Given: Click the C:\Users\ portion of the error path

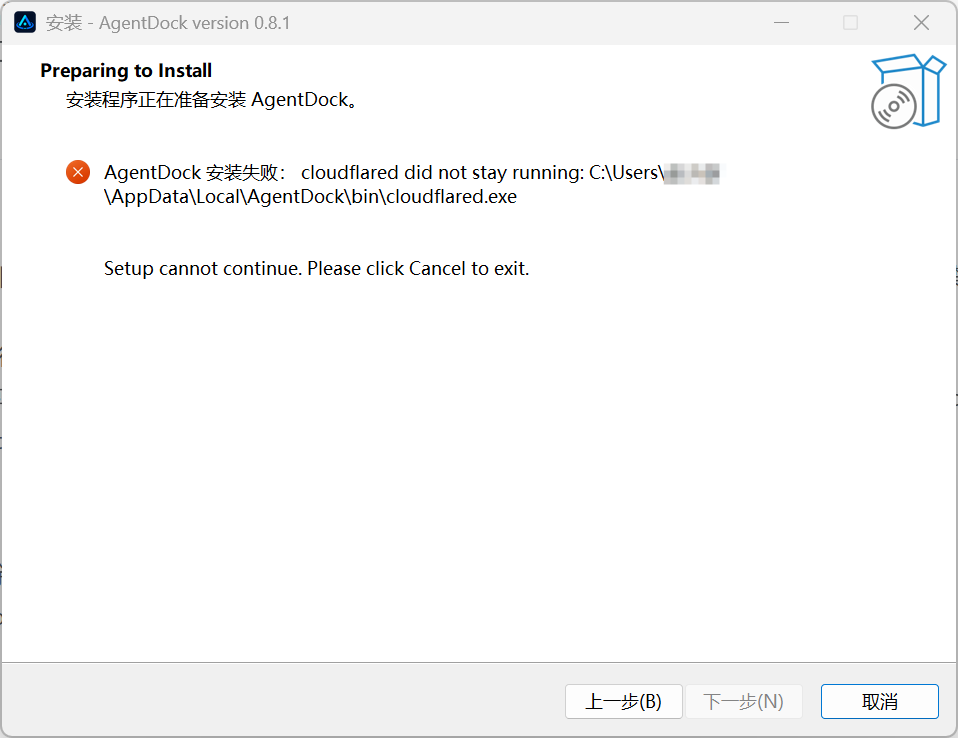Looking at the screenshot, I should coord(626,173).
